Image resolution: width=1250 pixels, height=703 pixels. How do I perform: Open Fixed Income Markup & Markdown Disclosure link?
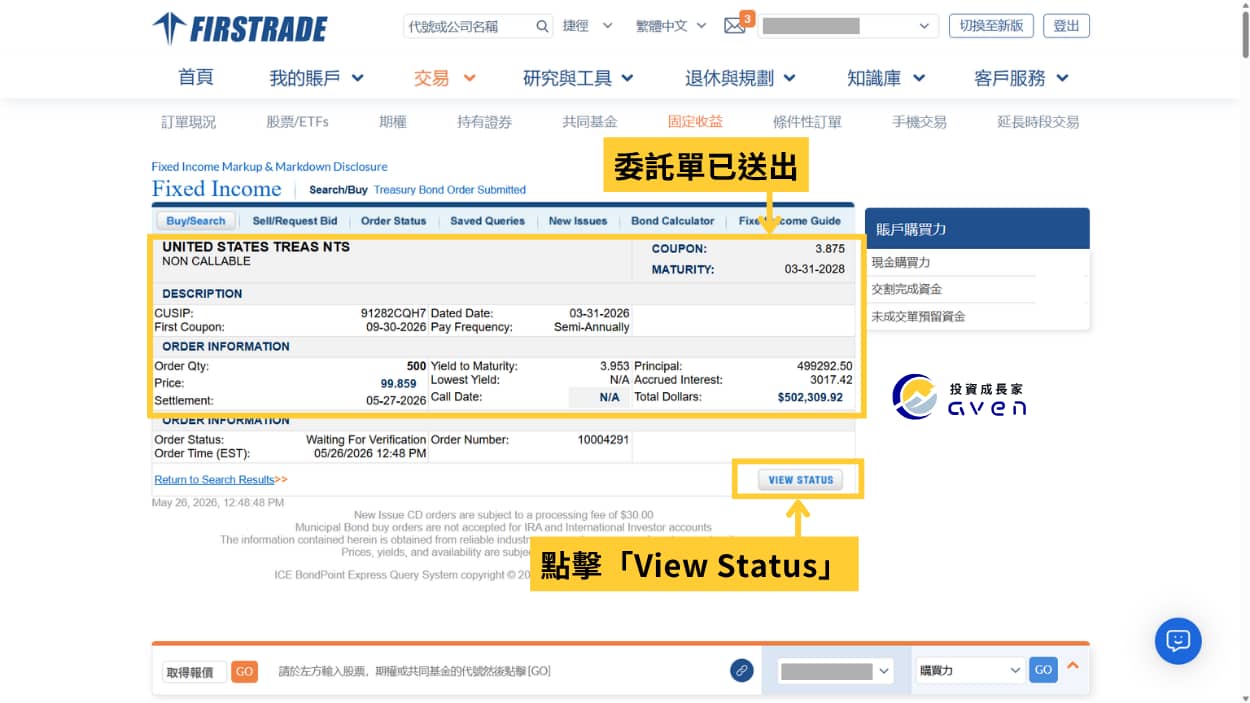click(269, 167)
